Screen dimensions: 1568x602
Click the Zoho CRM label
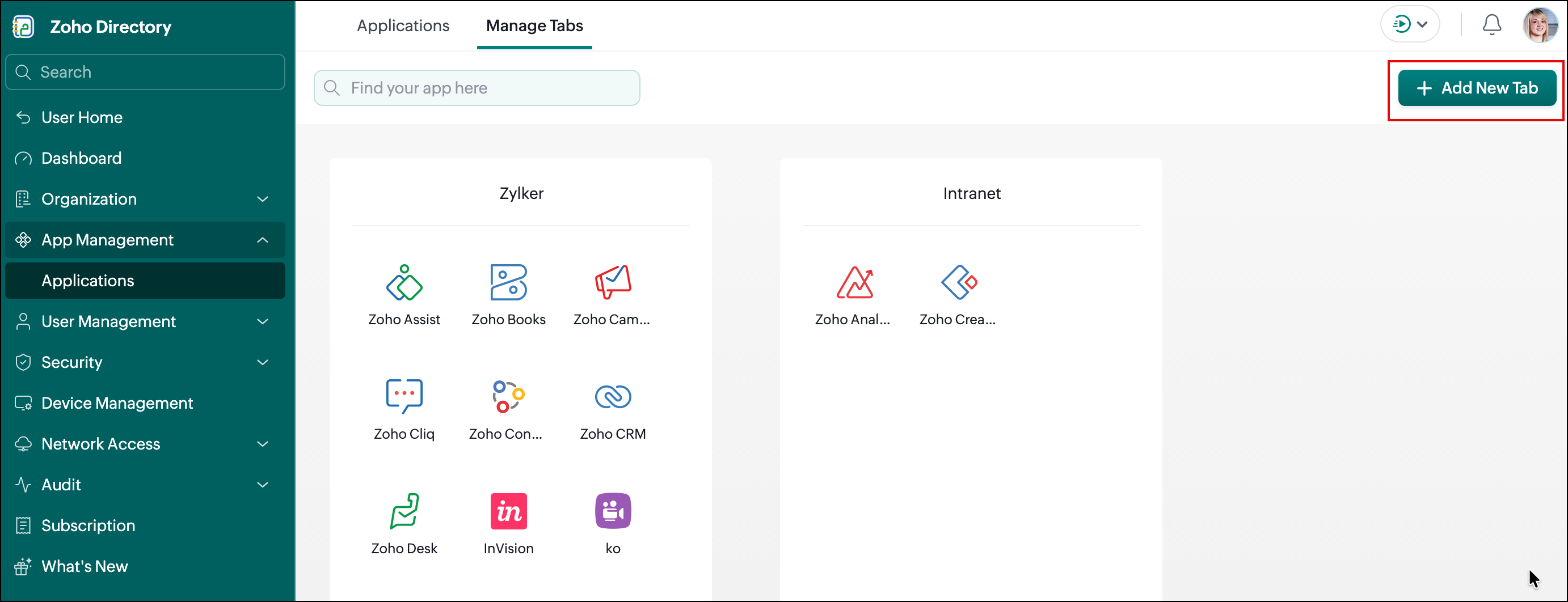(x=613, y=434)
